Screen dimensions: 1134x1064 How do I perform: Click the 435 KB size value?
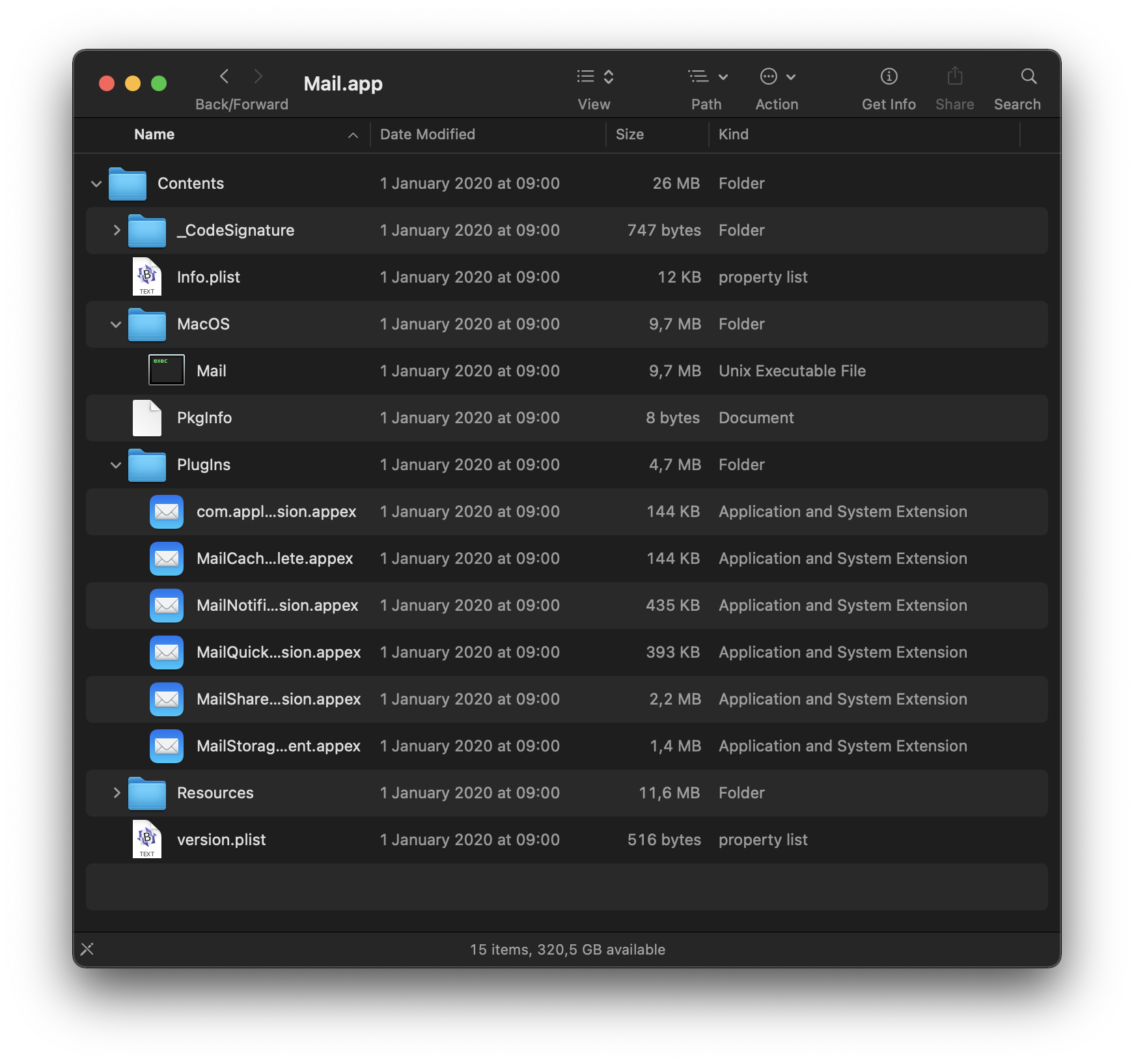click(x=673, y=606)
